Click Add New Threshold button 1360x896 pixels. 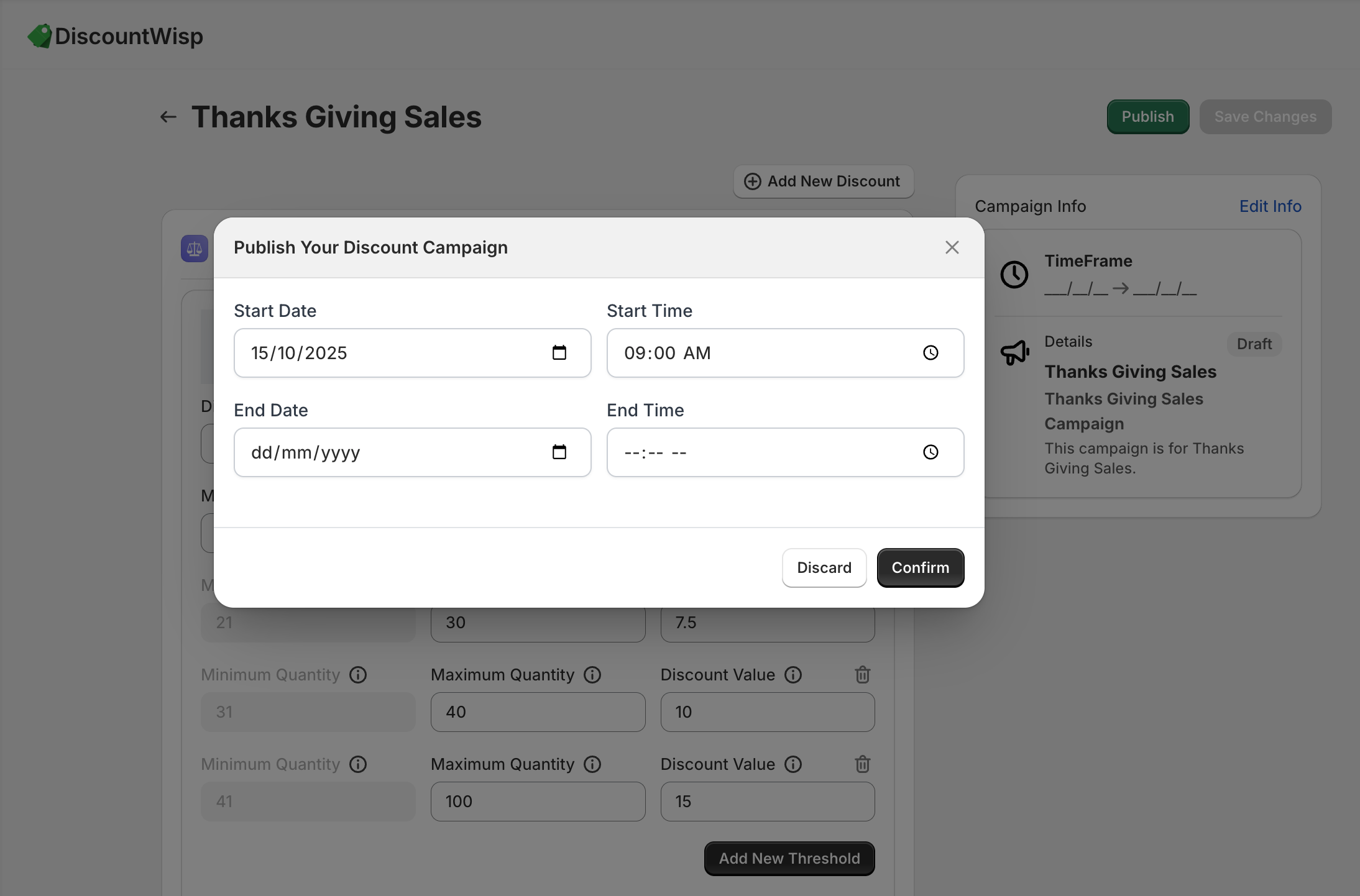click(789, 859)
